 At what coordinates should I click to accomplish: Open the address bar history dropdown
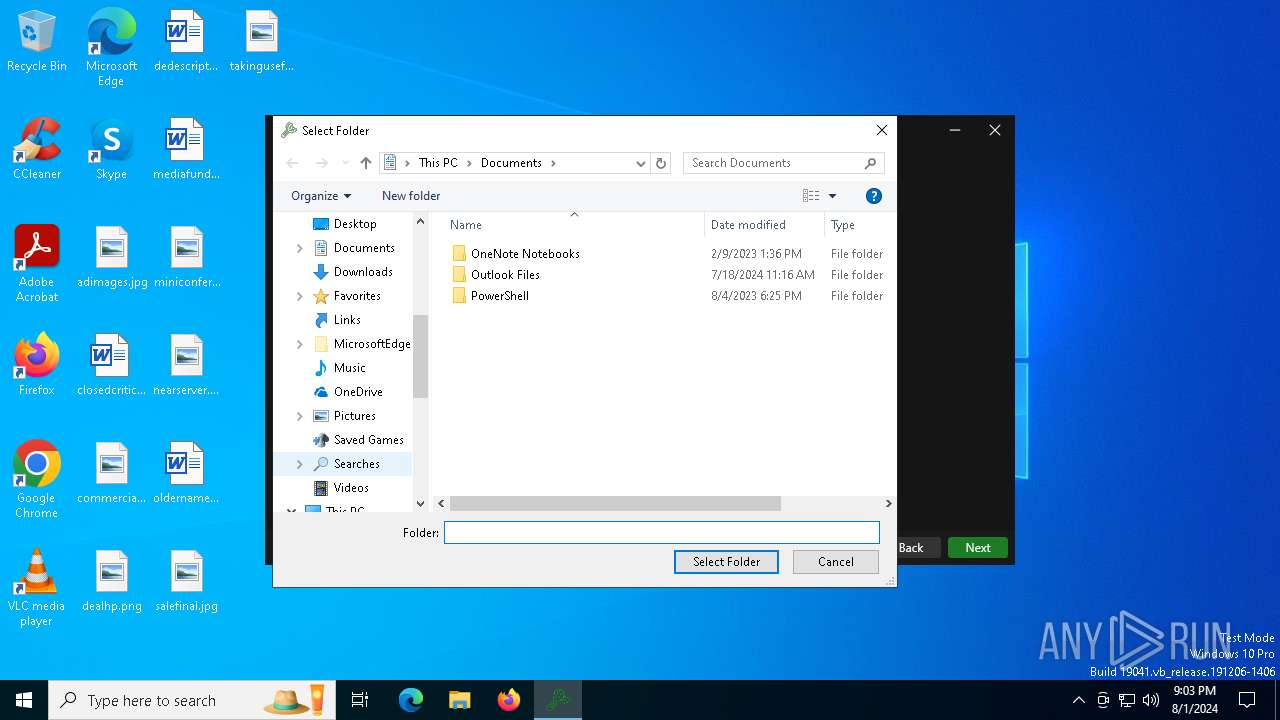point(641,163)
